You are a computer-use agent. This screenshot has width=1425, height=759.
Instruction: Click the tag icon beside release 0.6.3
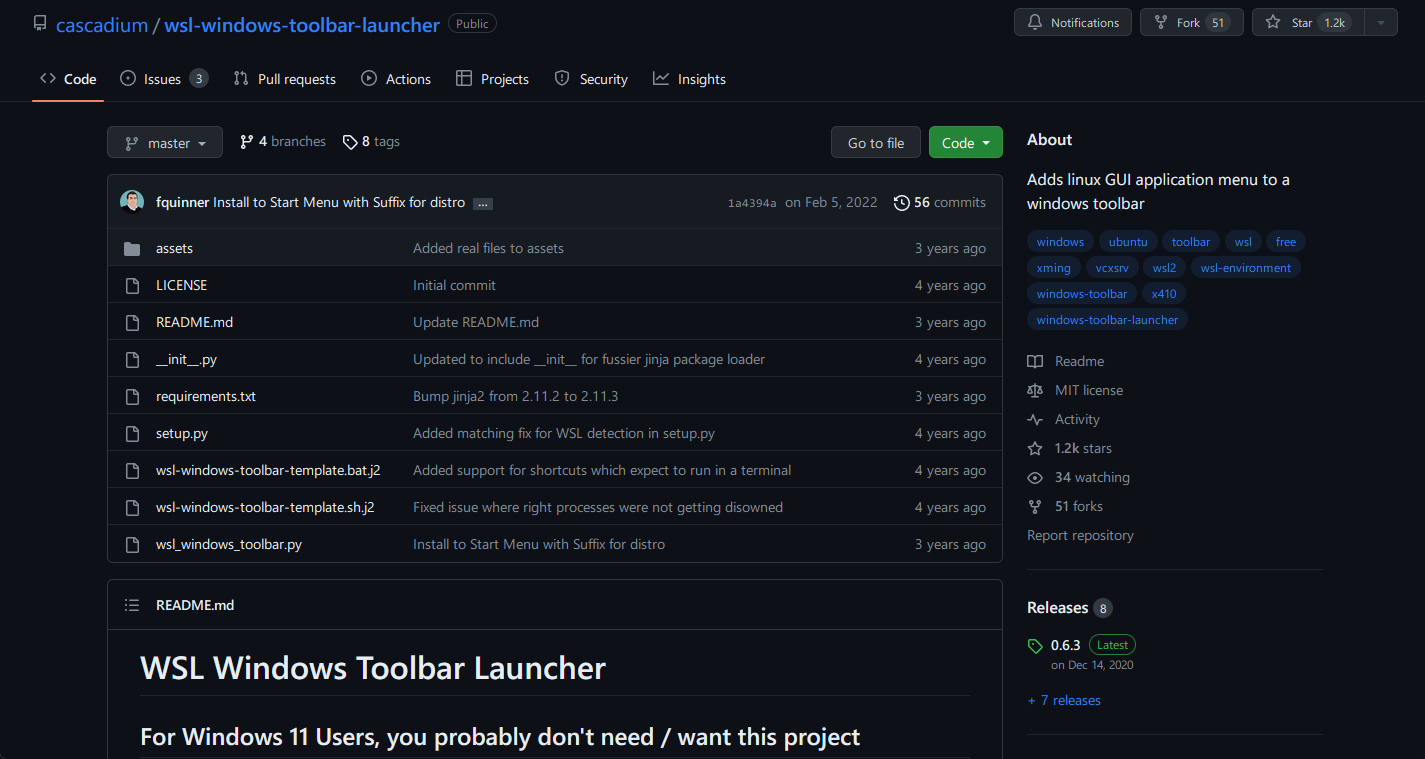point(1035,646)
